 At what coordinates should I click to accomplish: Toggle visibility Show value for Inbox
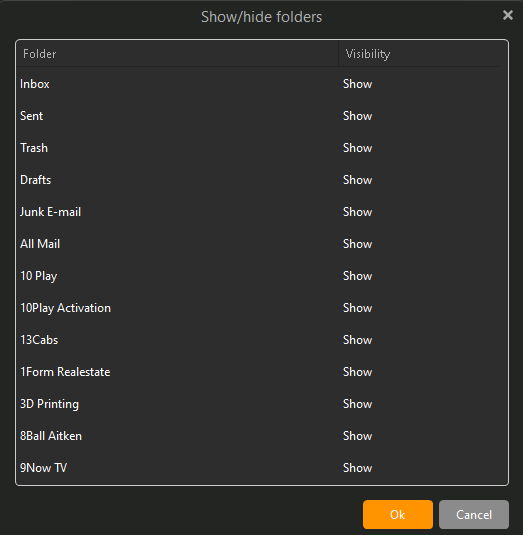coord(357,84)
